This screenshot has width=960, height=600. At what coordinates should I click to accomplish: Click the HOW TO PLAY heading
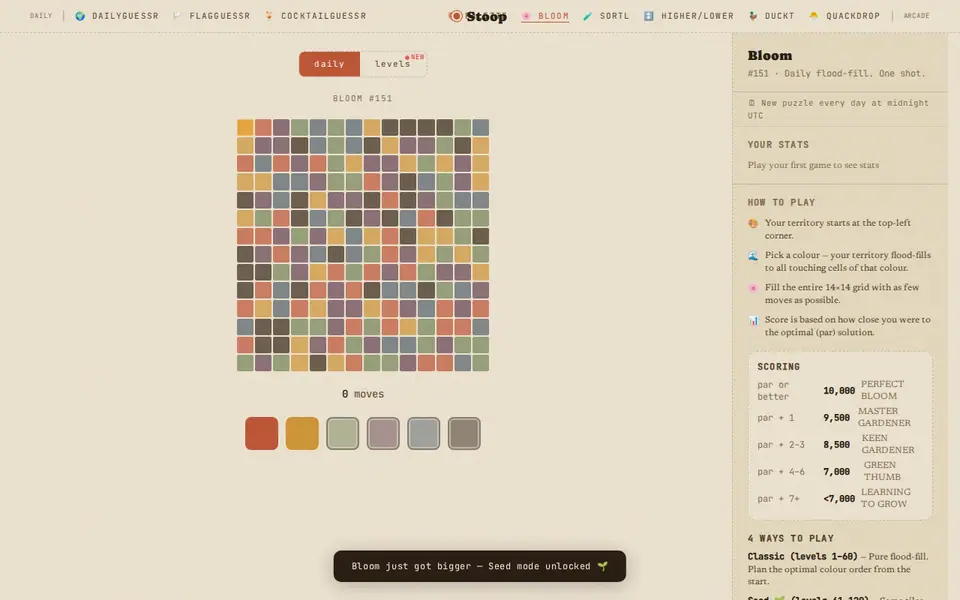pos(781,203)
